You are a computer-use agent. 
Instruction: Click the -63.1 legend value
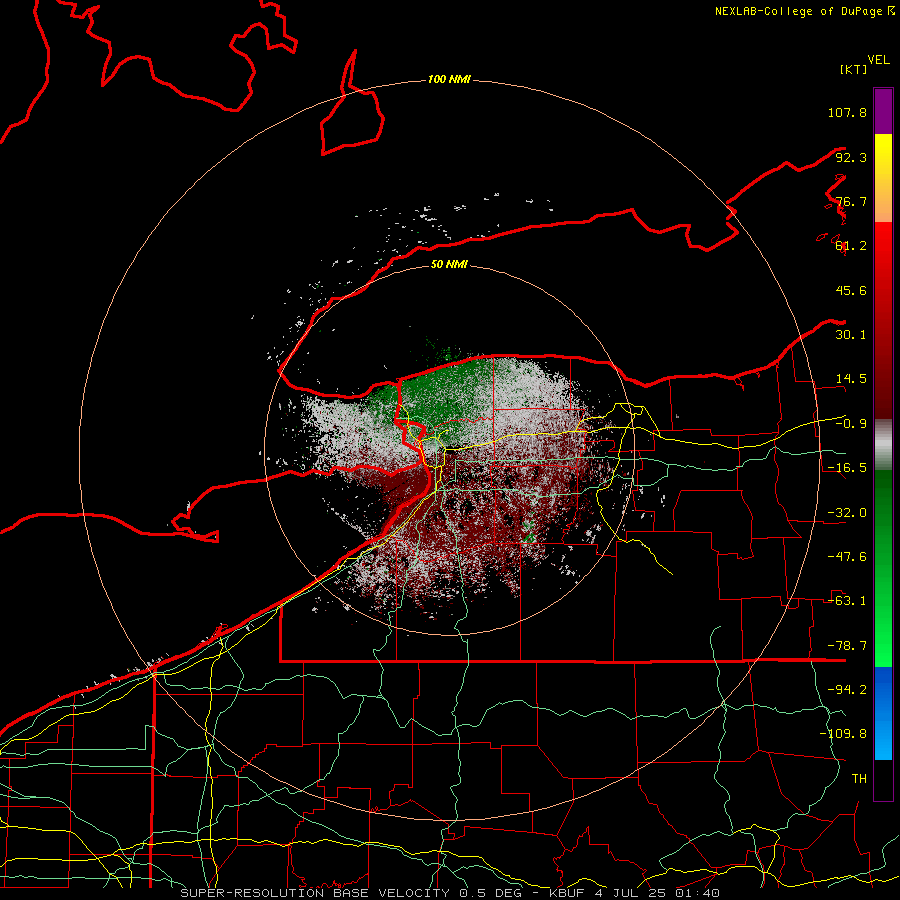pos(847,601)
